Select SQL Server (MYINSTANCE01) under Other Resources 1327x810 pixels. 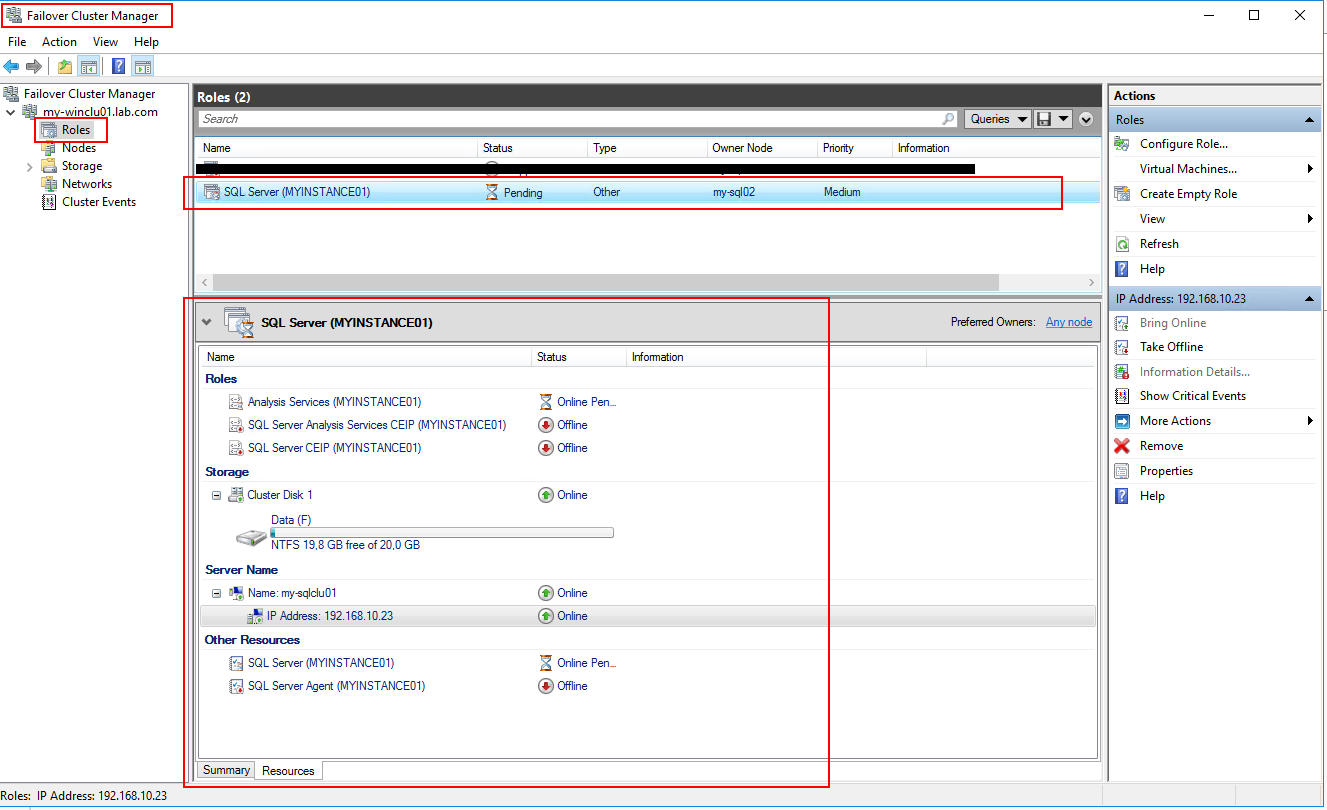(320, 663)
